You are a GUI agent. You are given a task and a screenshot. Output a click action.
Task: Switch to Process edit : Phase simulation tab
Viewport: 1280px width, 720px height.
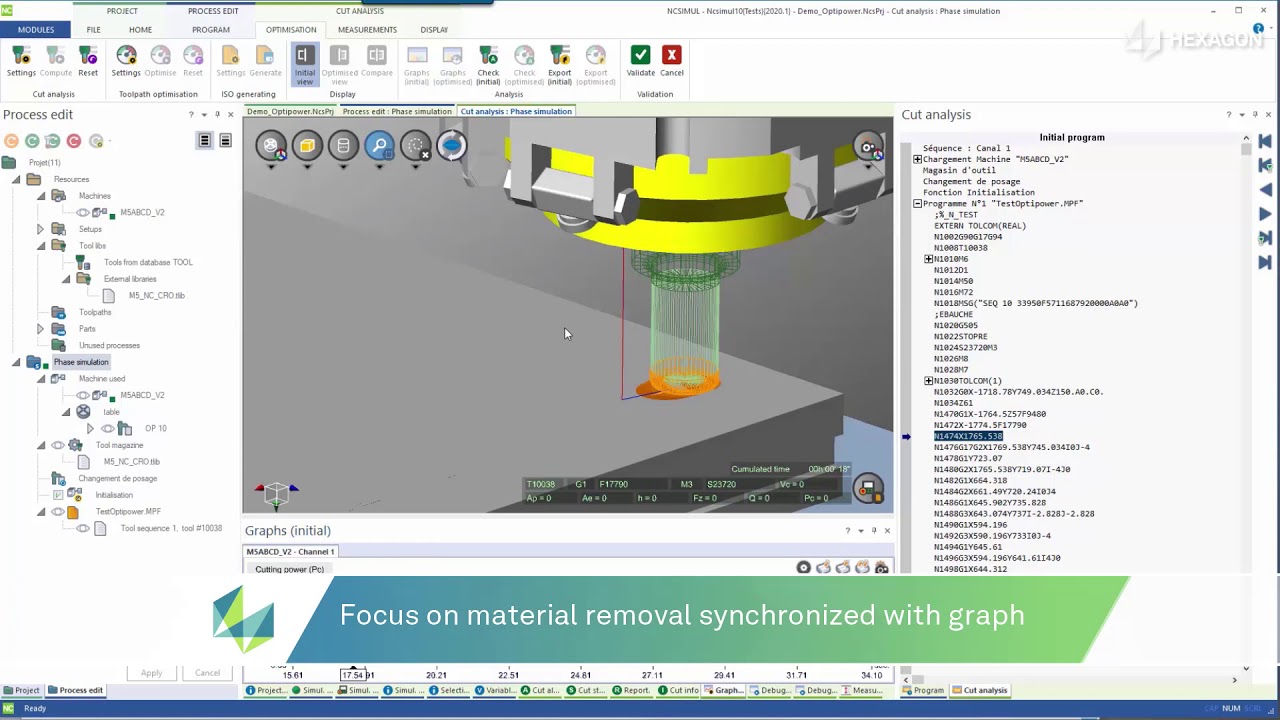(397, 111)
